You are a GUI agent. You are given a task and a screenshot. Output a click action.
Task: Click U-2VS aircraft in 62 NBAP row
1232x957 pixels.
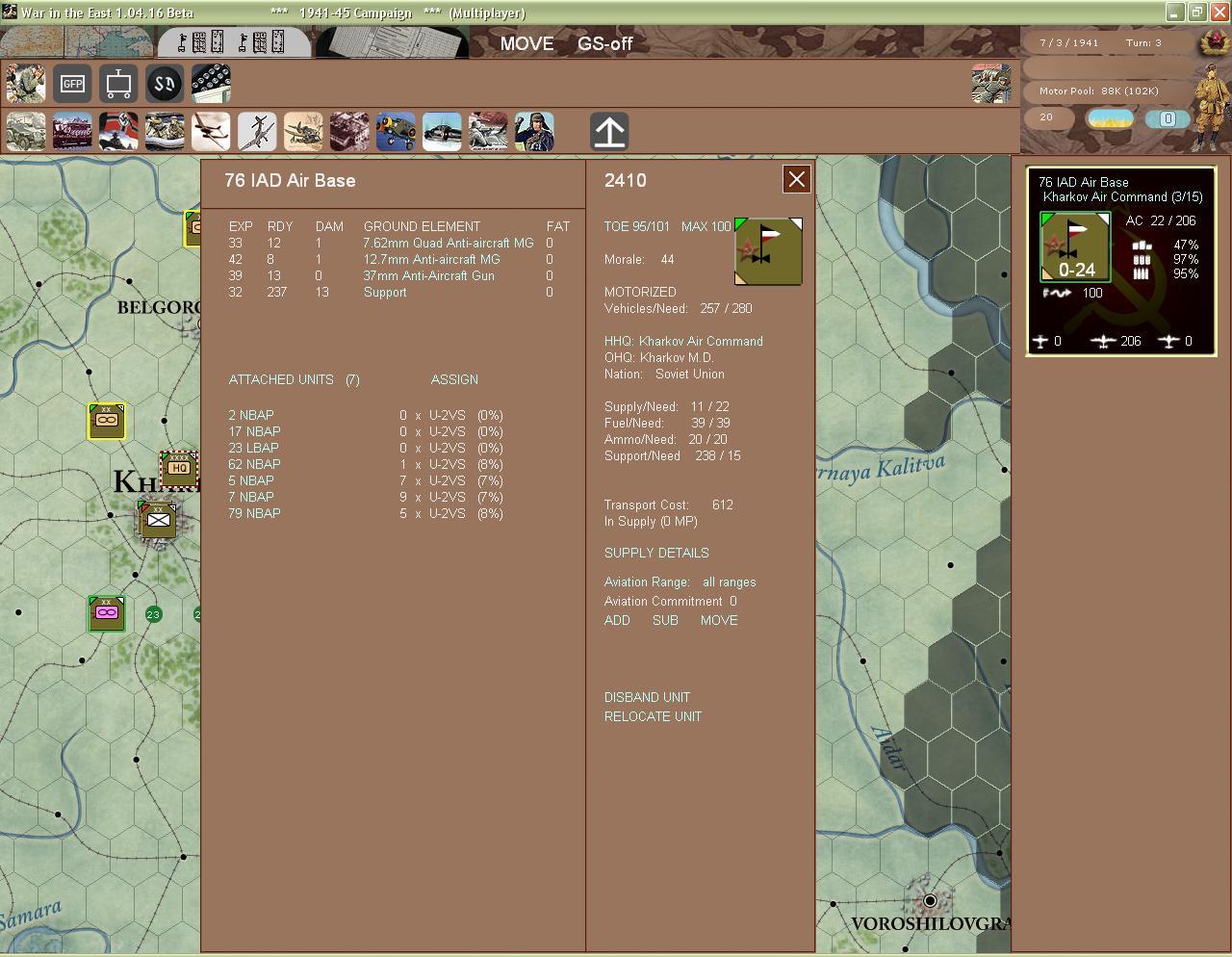tap(448, 464)
